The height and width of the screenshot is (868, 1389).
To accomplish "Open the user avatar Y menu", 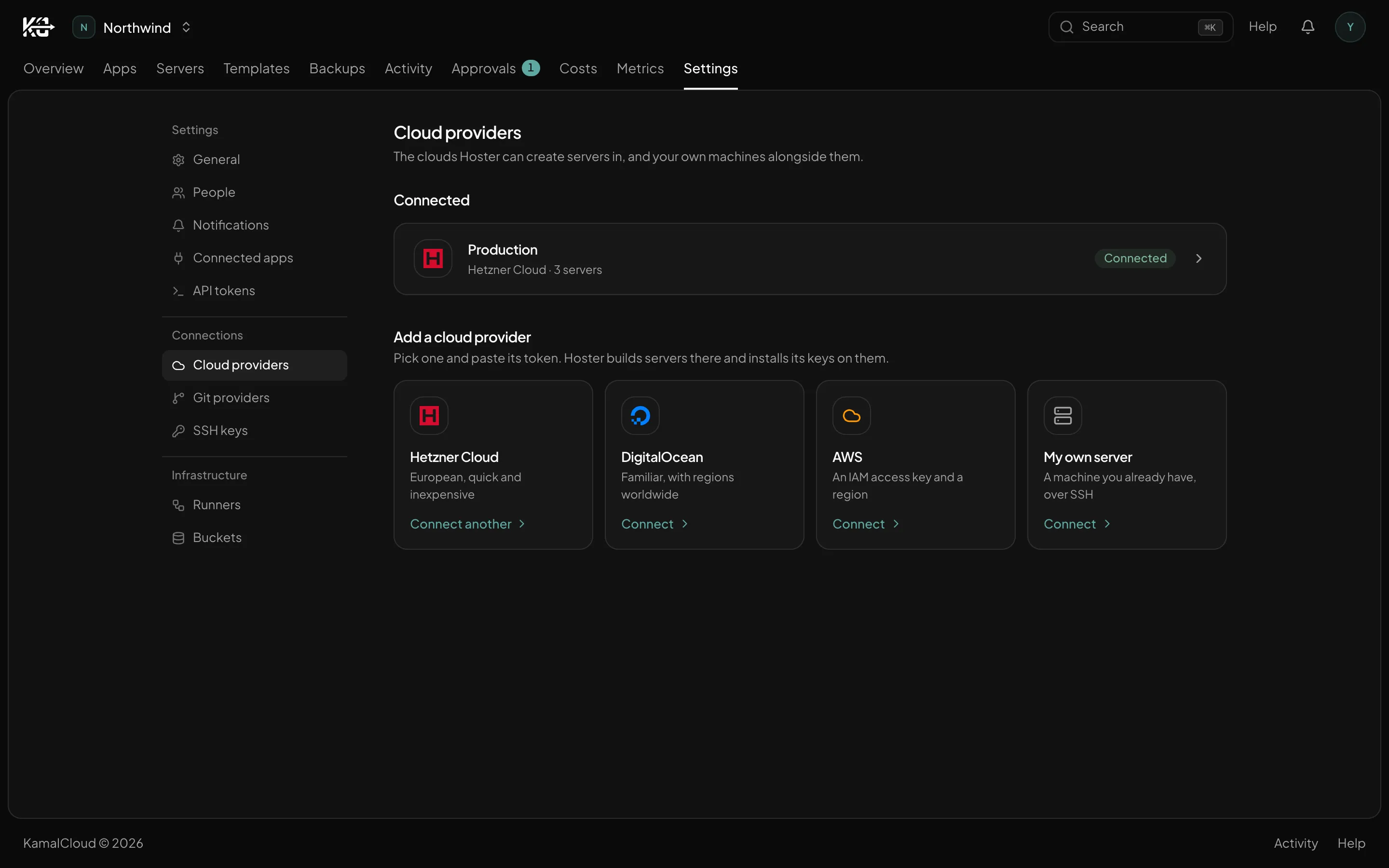I will pyautogui.click(x=1350, y=27).
